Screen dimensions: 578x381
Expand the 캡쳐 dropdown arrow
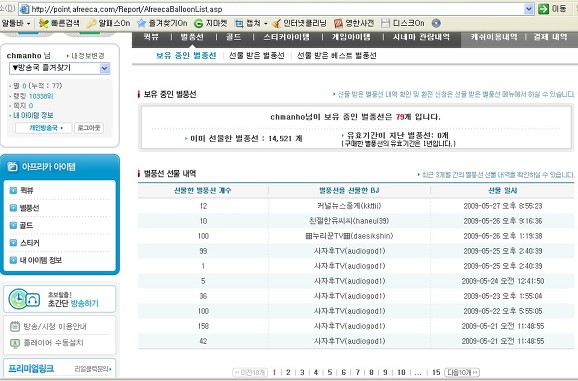pyautogui.click(x=265, y=24)
